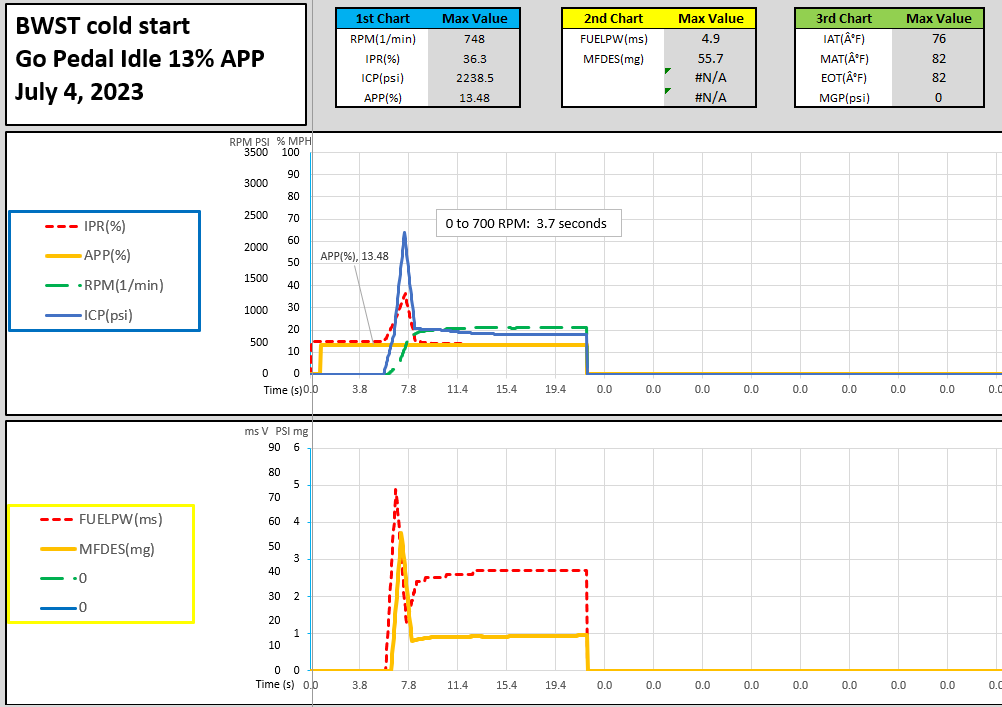Select the first #N/A error cell
The image size is (1002, 707).
(711, 78)
